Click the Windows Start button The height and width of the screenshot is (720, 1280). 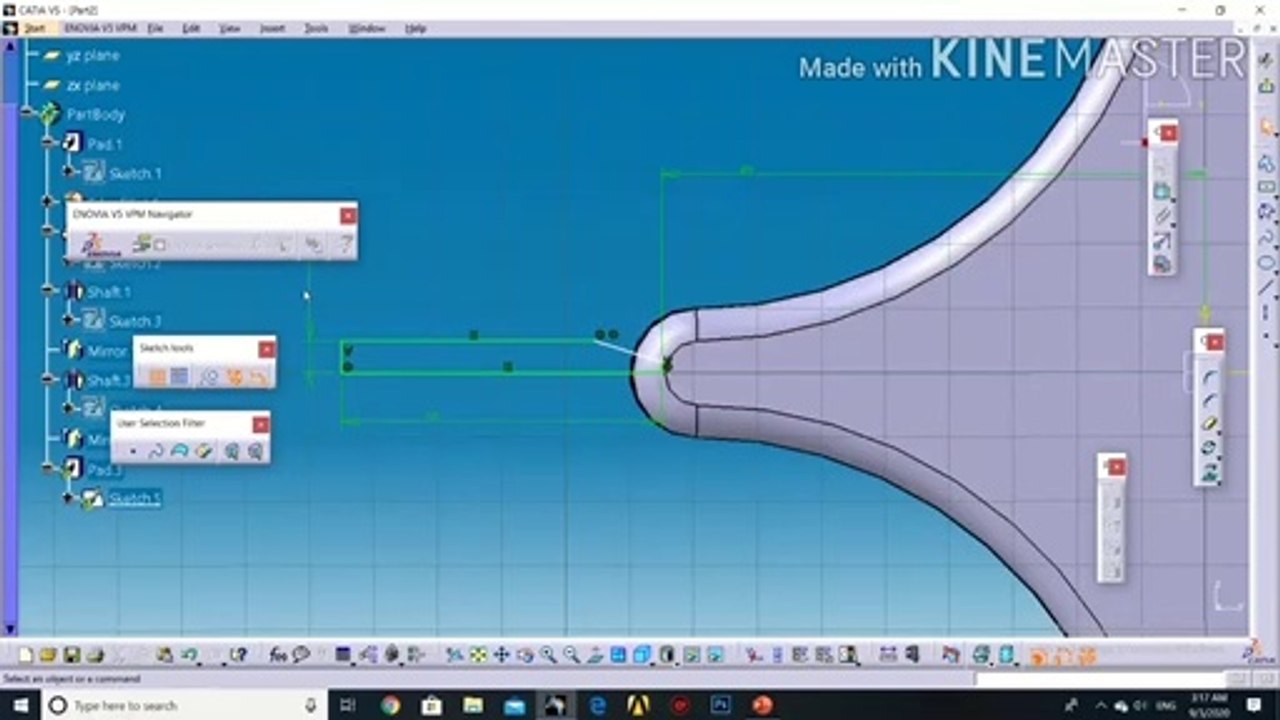click(x=21, y=705)
